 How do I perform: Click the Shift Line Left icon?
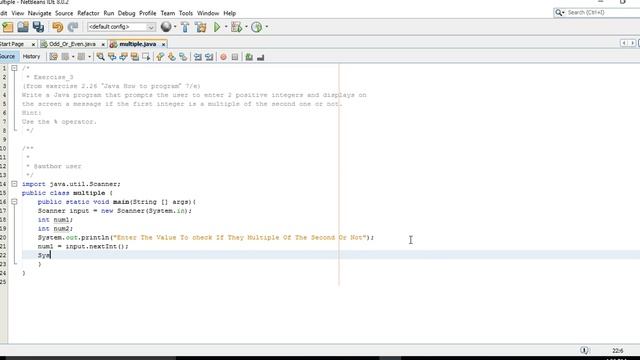(x=198, y=57)
